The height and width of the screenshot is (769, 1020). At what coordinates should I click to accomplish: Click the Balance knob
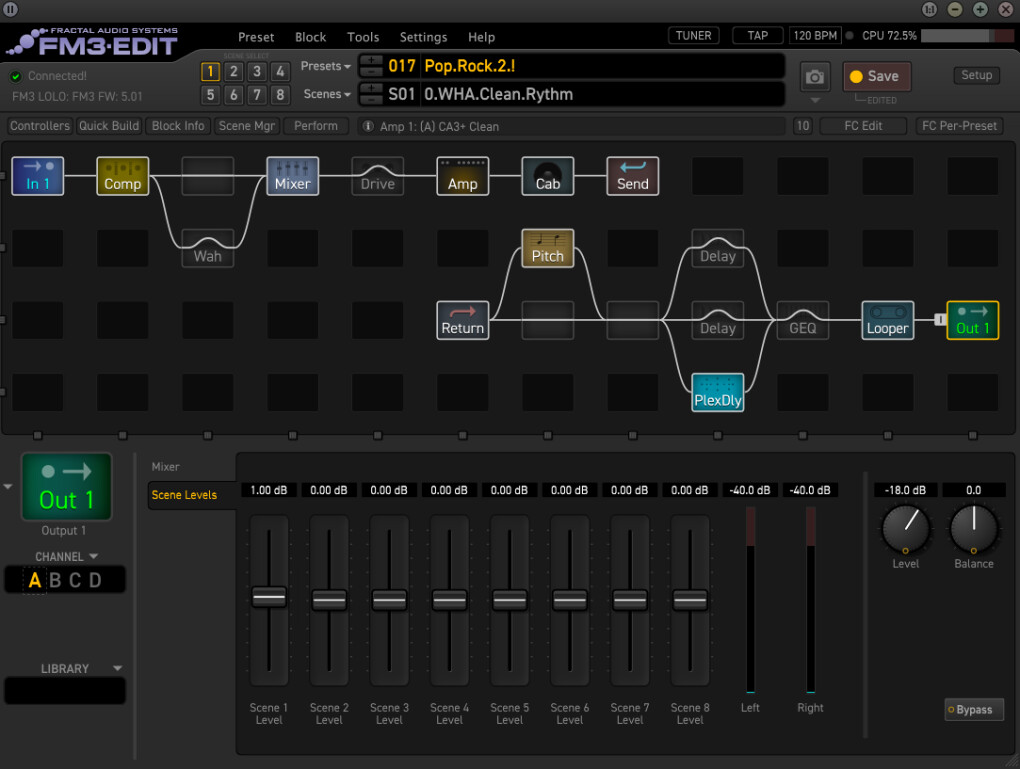973,528
